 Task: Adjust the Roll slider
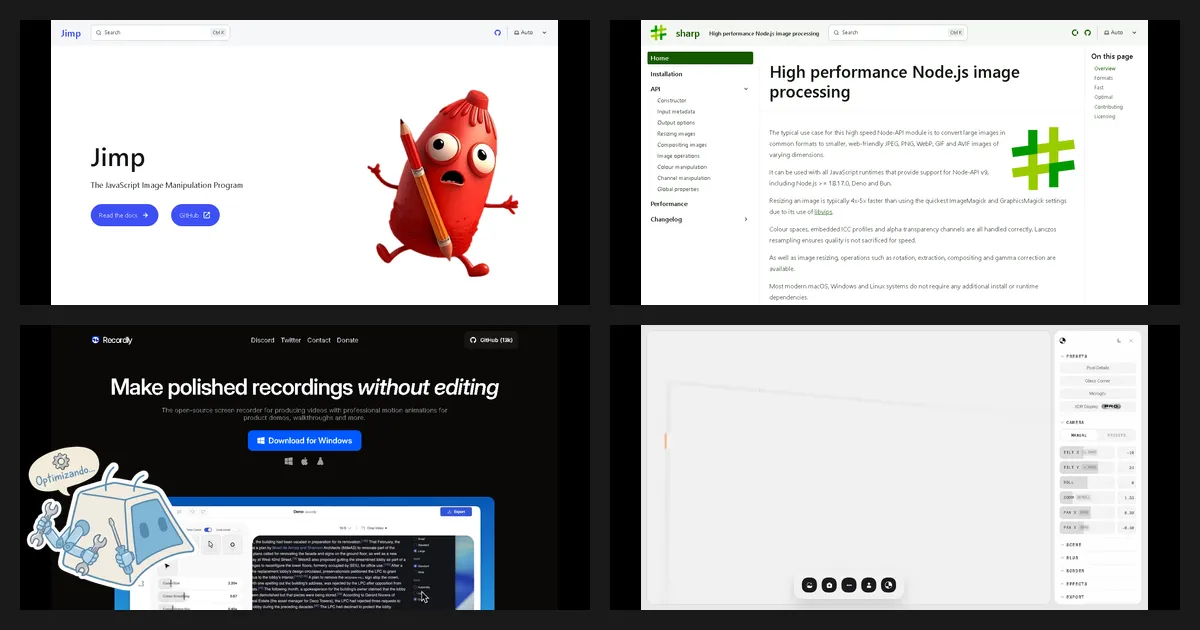point(1086,482)
